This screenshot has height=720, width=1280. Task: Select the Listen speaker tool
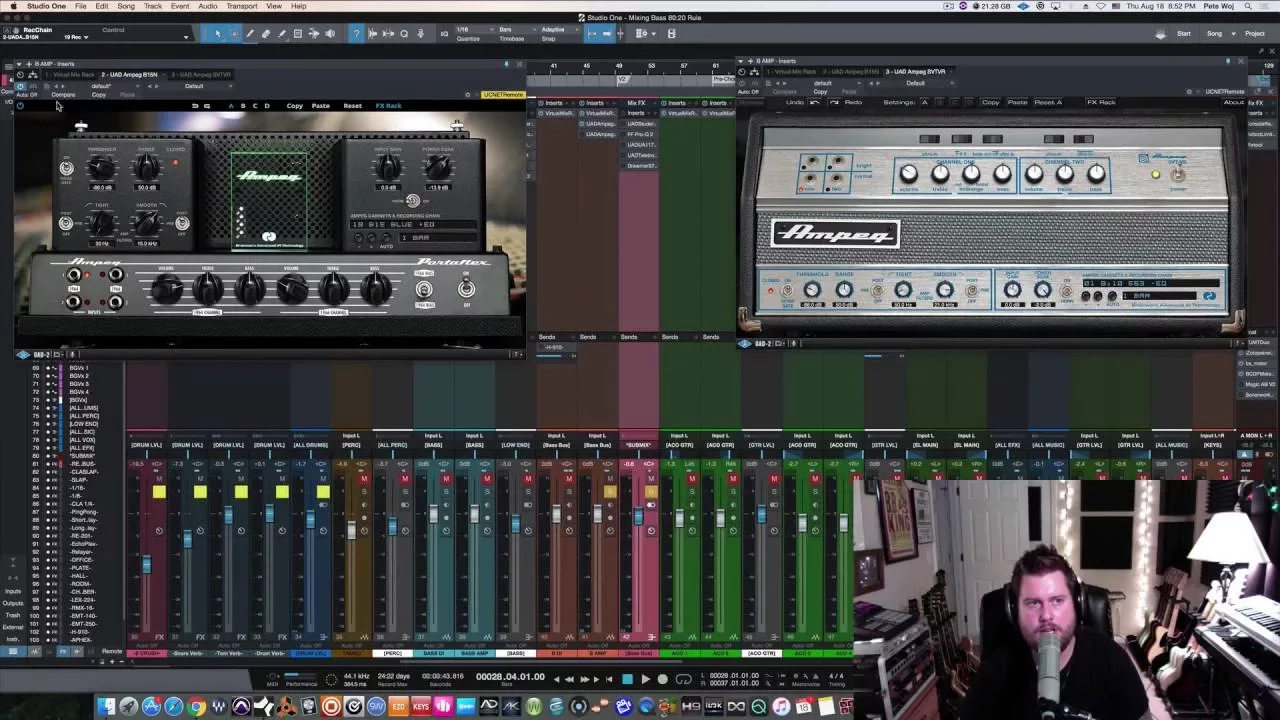[330, 34]
